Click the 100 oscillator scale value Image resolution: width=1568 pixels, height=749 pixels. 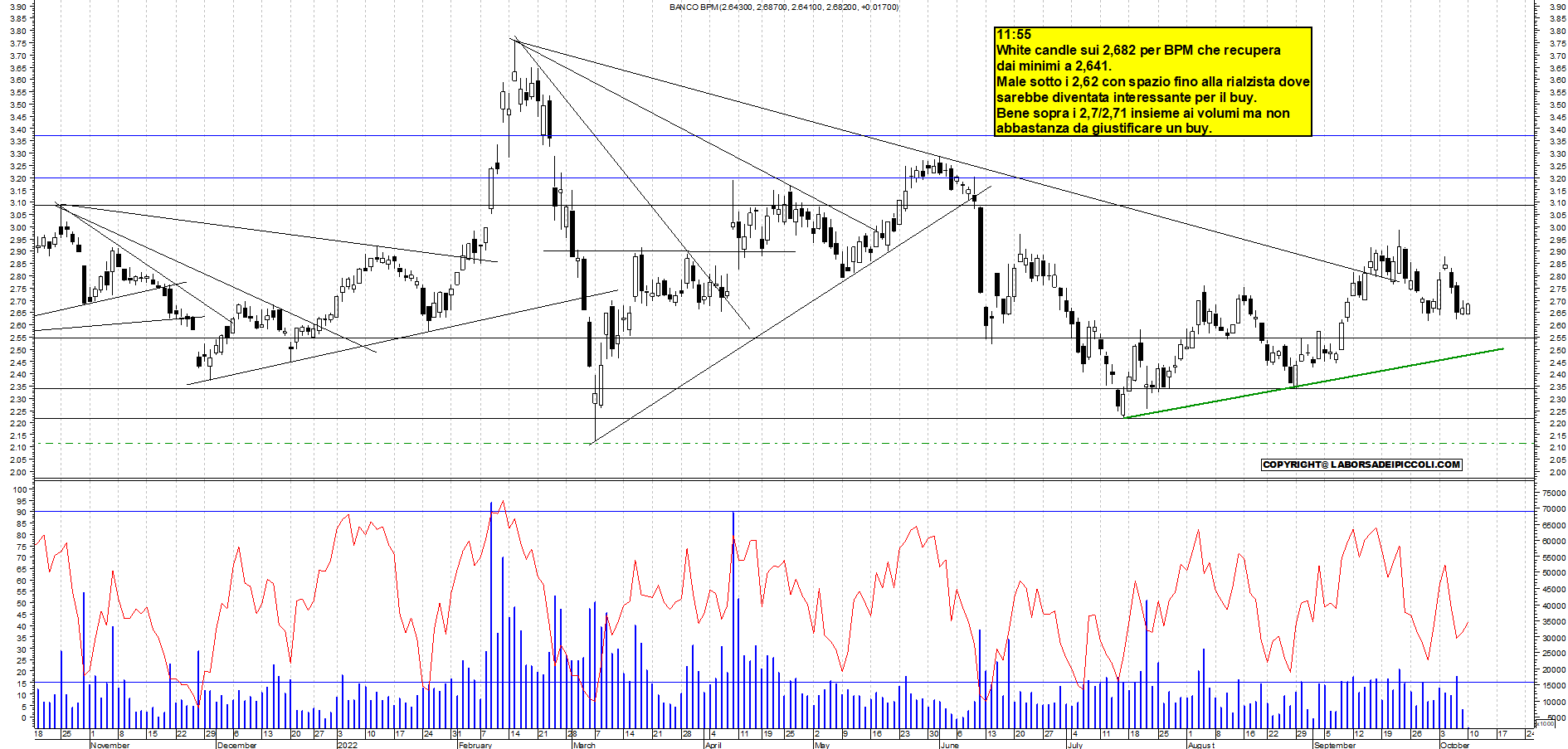click(21, 489)
